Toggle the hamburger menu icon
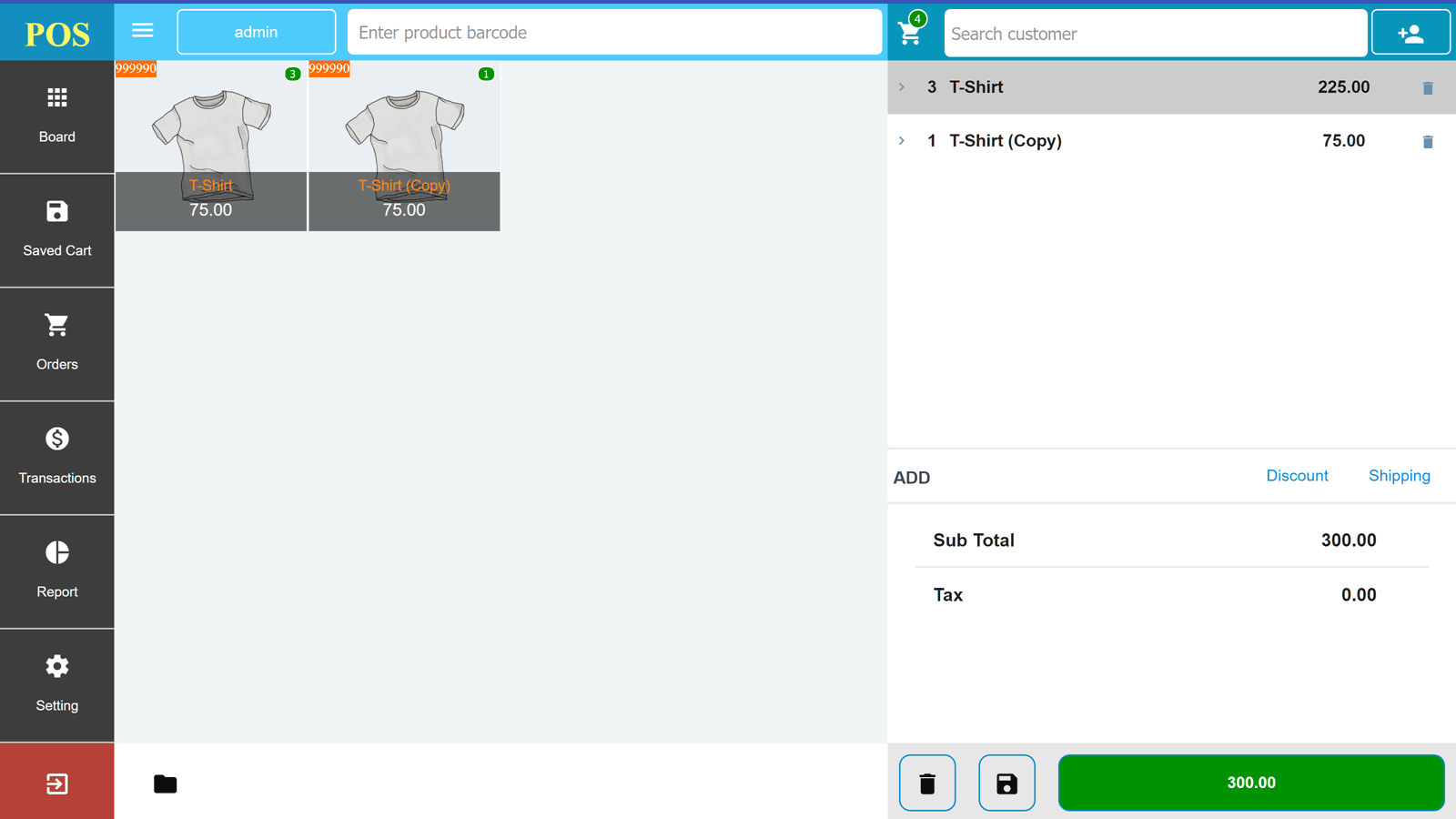The height and width of the screenshot is (819, 1456). pos(143,31)
